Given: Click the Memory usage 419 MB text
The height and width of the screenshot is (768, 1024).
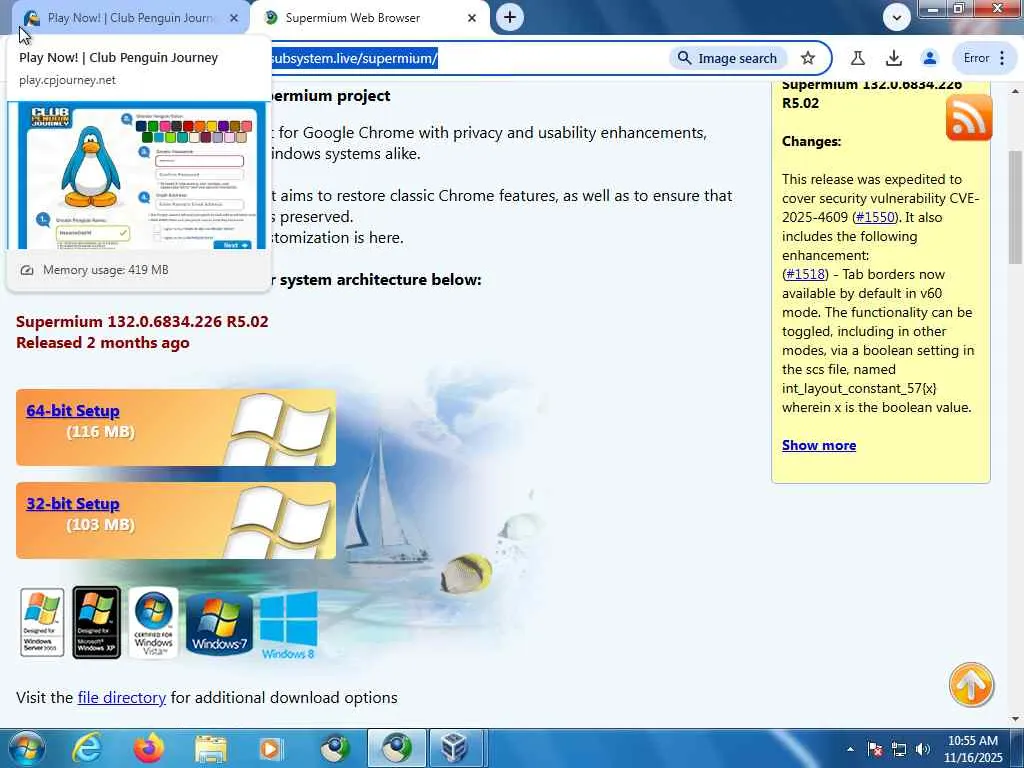Looking at the screenshot, I should click(x=106, y=270).
